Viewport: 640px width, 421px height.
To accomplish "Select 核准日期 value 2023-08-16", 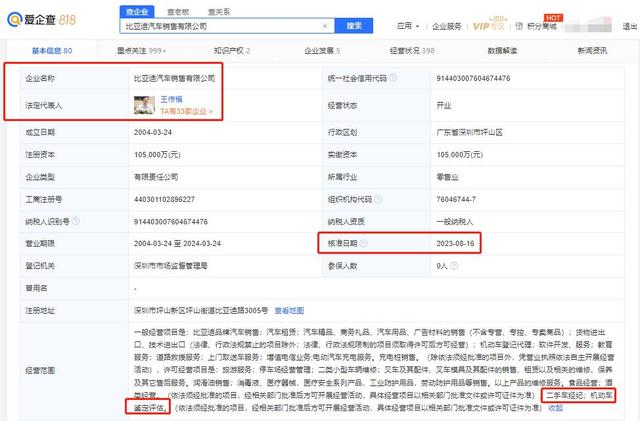I will coord(455,243).
